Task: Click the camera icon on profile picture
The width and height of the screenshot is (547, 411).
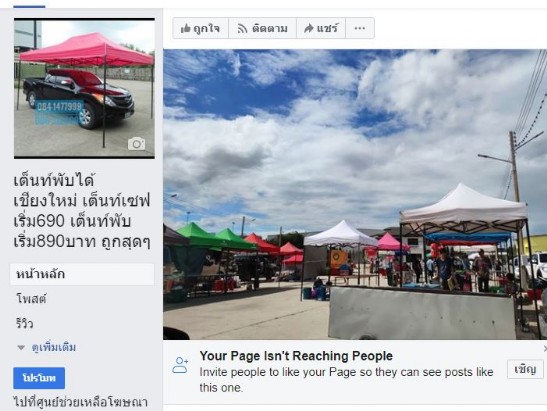Action: [x=136, y=144]
